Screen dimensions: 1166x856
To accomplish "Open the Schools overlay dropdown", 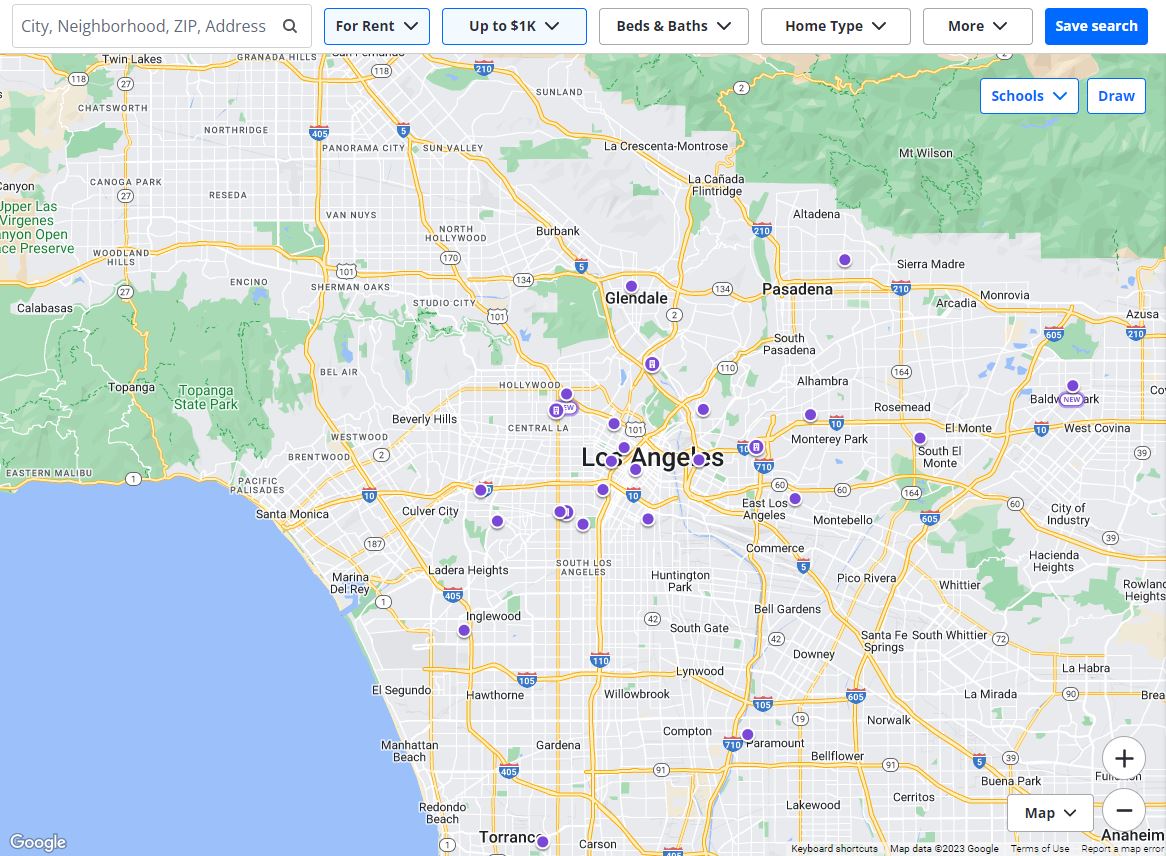I will tap(1029, 96).
